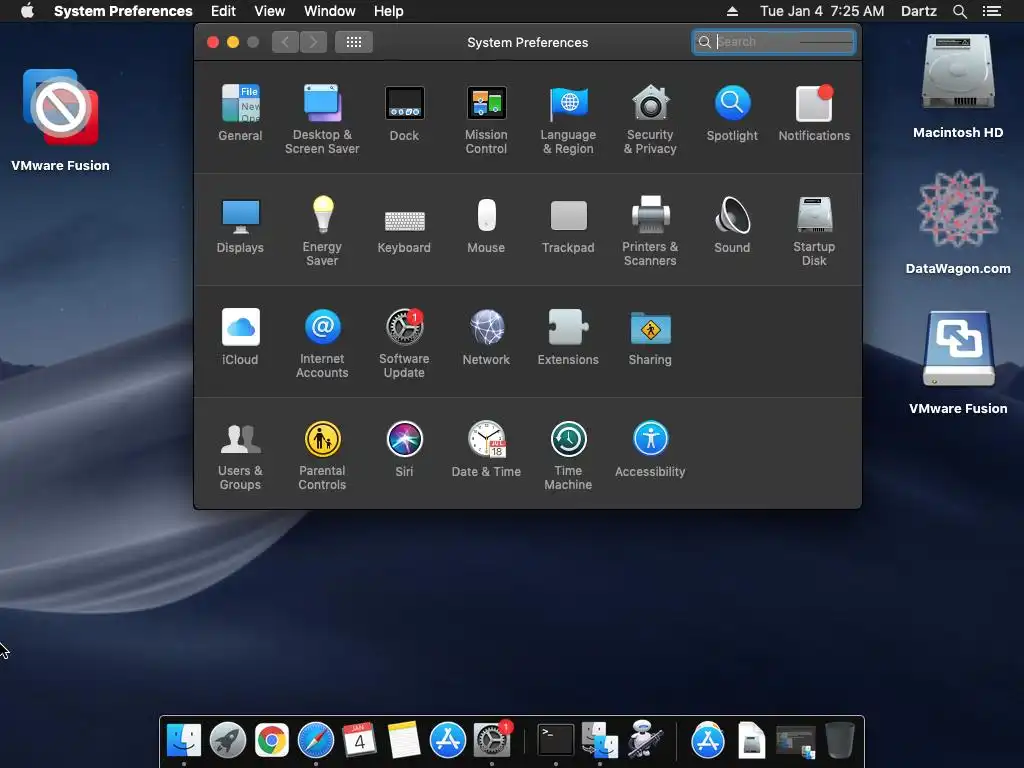Open the Accessibility preferences pane
This screenshot has width=1024, height=768.
(x=650, y=449)
